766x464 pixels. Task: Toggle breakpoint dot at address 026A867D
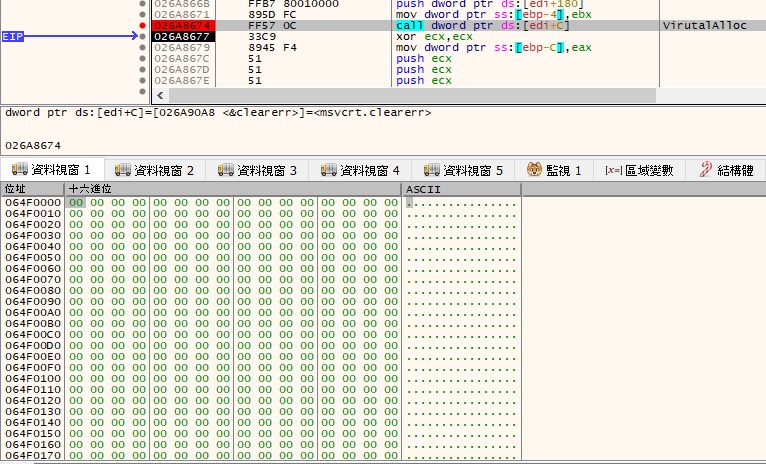pos(142,69)
